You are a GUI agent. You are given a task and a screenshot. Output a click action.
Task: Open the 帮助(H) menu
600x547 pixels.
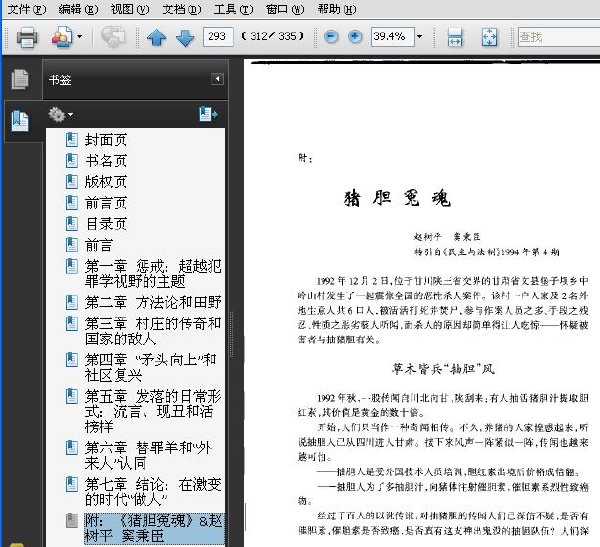337,9
